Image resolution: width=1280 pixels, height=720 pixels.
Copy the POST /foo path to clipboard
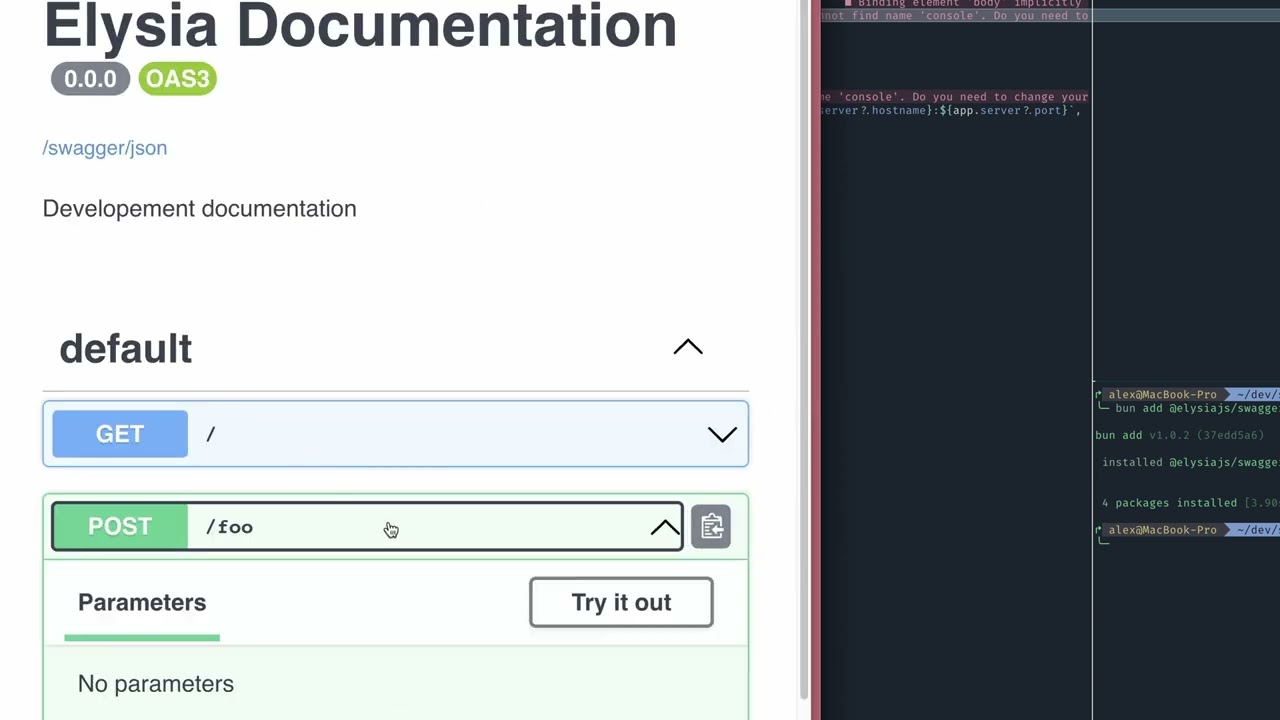click(711, 527)
